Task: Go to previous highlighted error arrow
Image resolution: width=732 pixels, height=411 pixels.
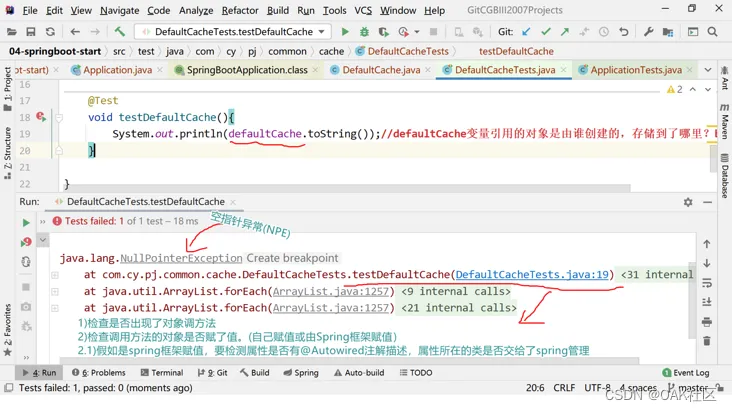Action: tap(693, 89)
